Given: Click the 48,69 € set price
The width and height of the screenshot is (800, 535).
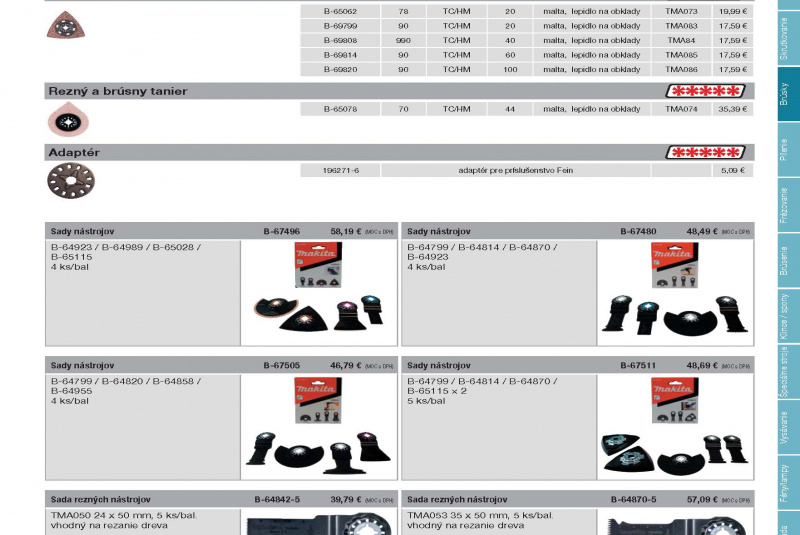Looking at the screenshot, I should click(x=702, y=366).
